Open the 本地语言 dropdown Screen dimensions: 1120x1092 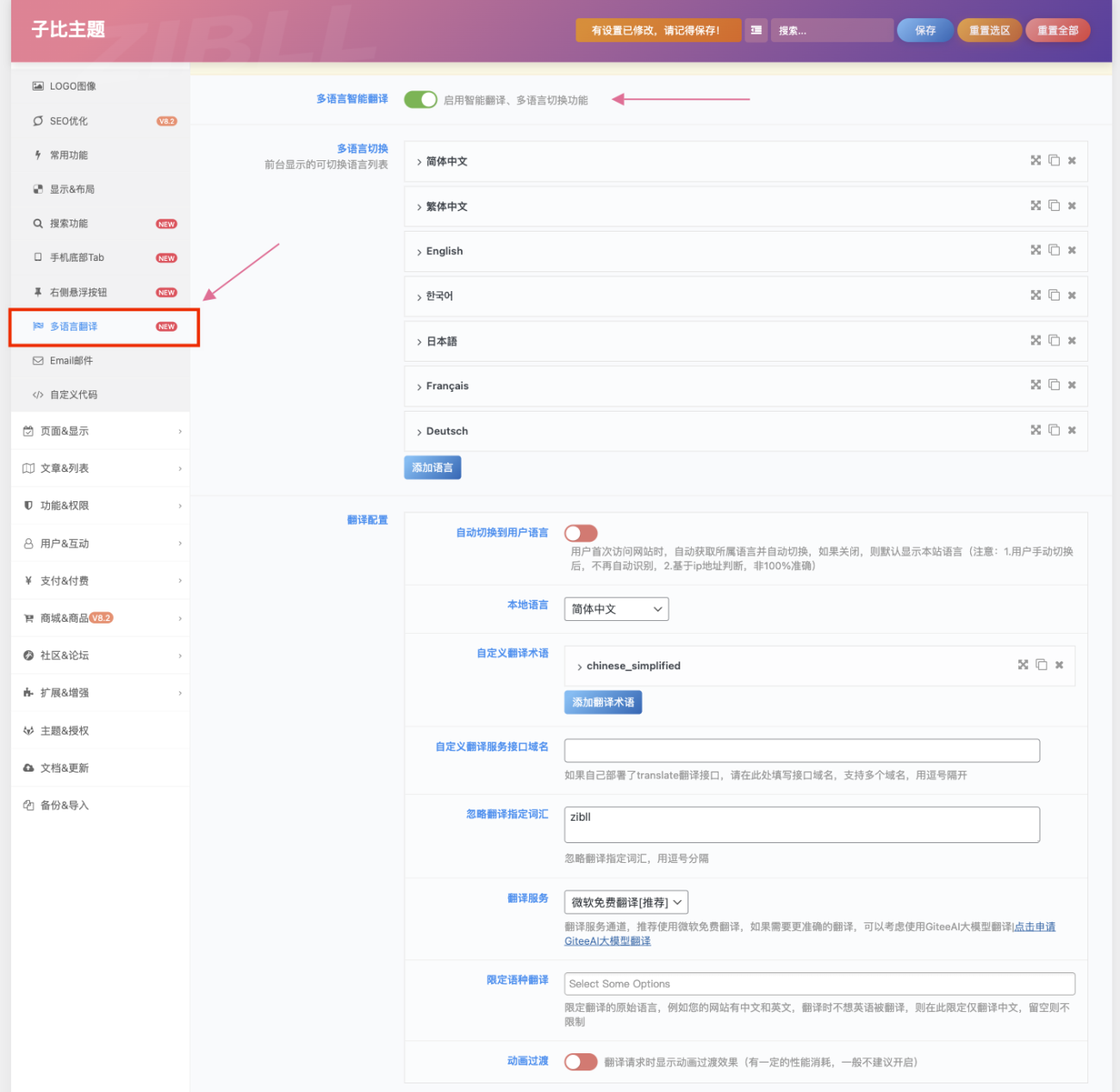616,609
